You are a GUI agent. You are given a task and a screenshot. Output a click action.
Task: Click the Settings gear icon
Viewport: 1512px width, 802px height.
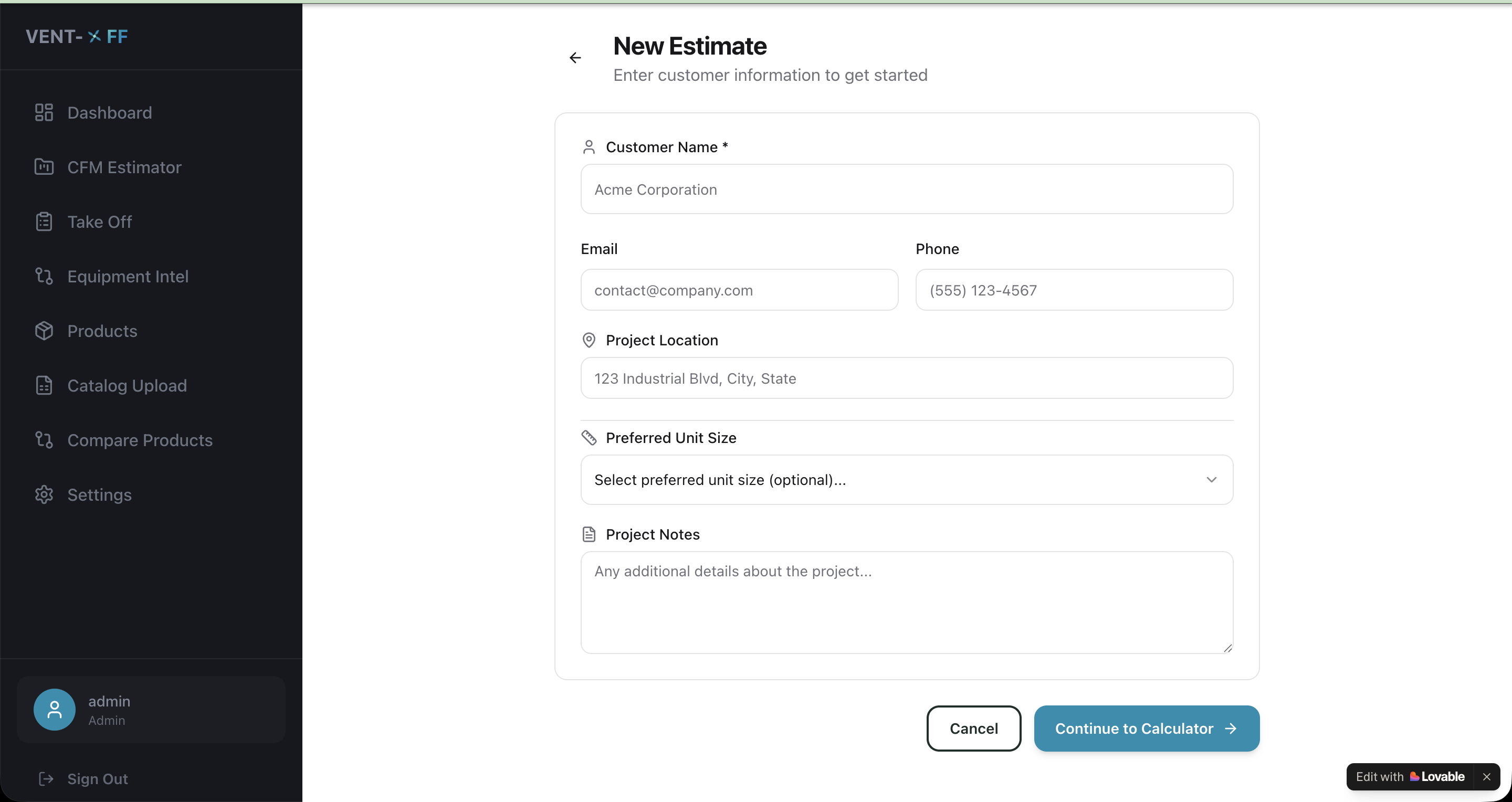pos(44,494)
